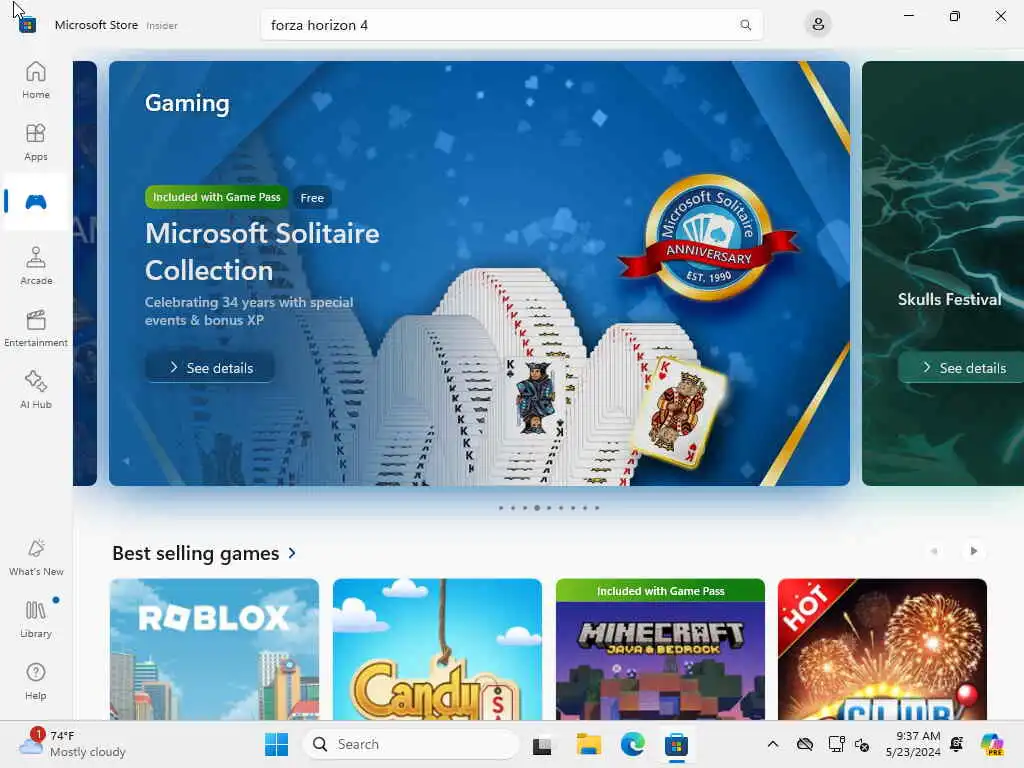Select the currently highlighted carousel dot
Viewport: 1024px width, 768px height.
pyautogui.click(x=537, y=507)
